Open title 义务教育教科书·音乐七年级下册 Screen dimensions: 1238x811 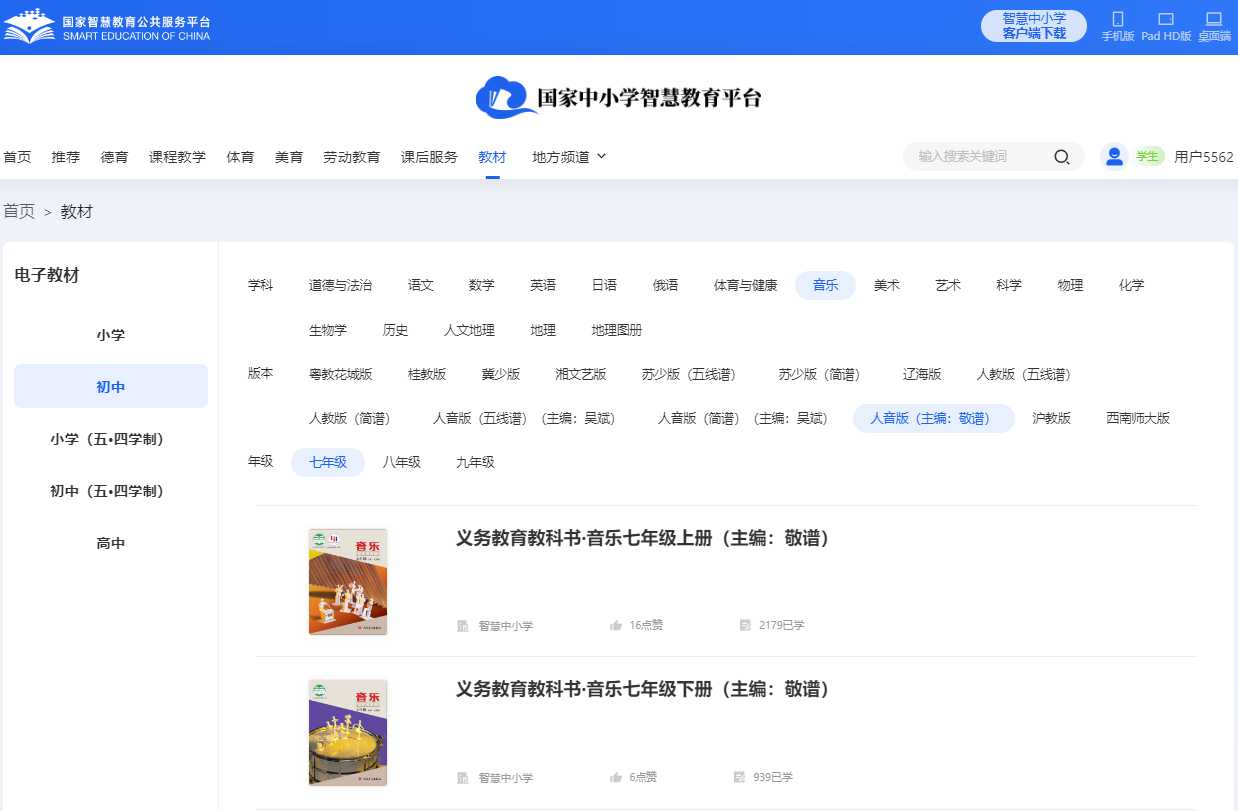644,689
